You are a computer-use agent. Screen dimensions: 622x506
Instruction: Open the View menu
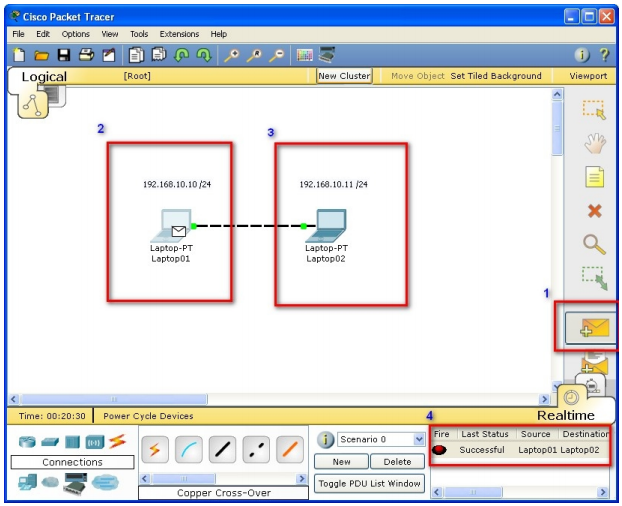tap(109, 34)
